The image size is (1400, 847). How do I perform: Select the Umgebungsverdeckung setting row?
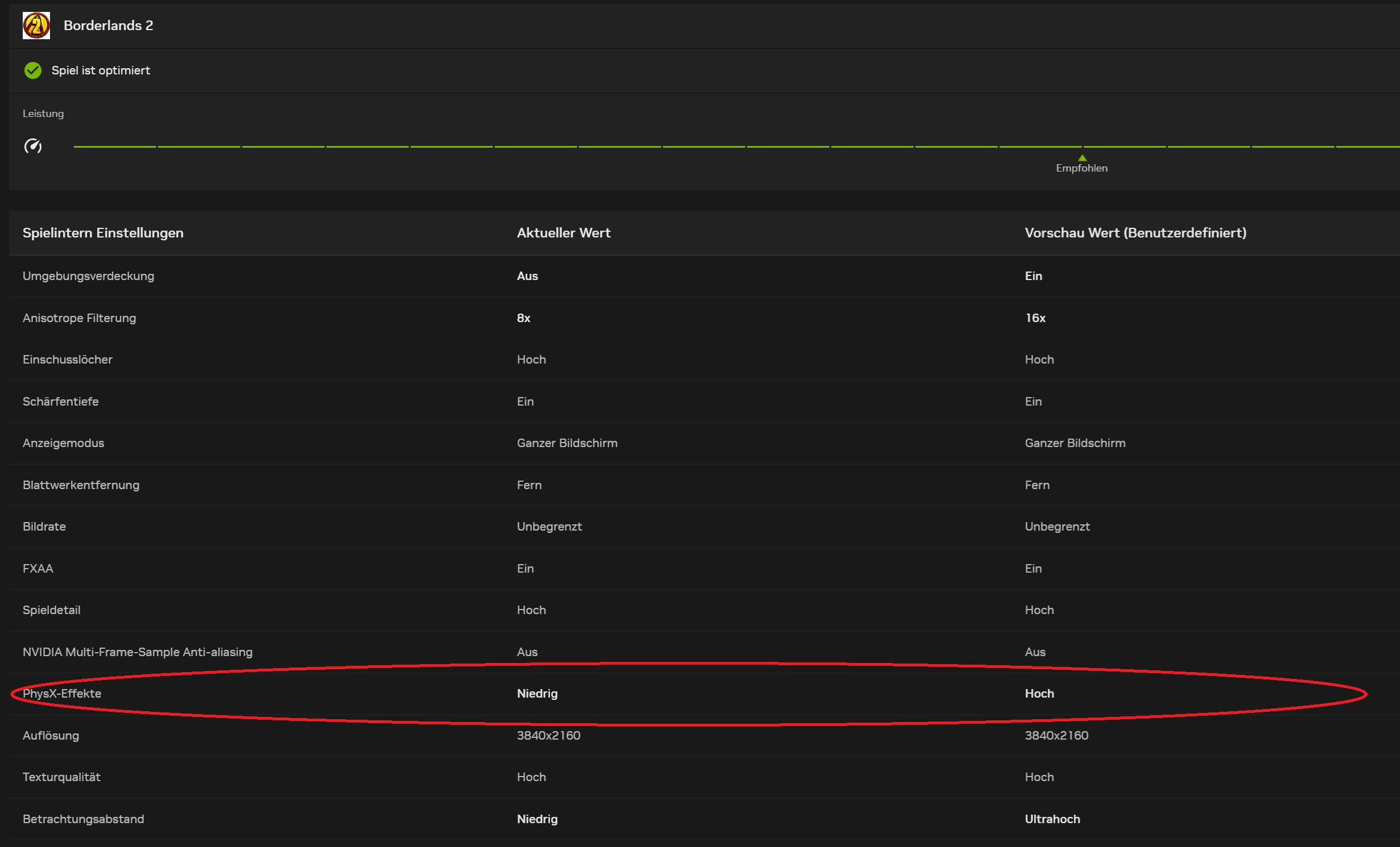tap(705, 276)
